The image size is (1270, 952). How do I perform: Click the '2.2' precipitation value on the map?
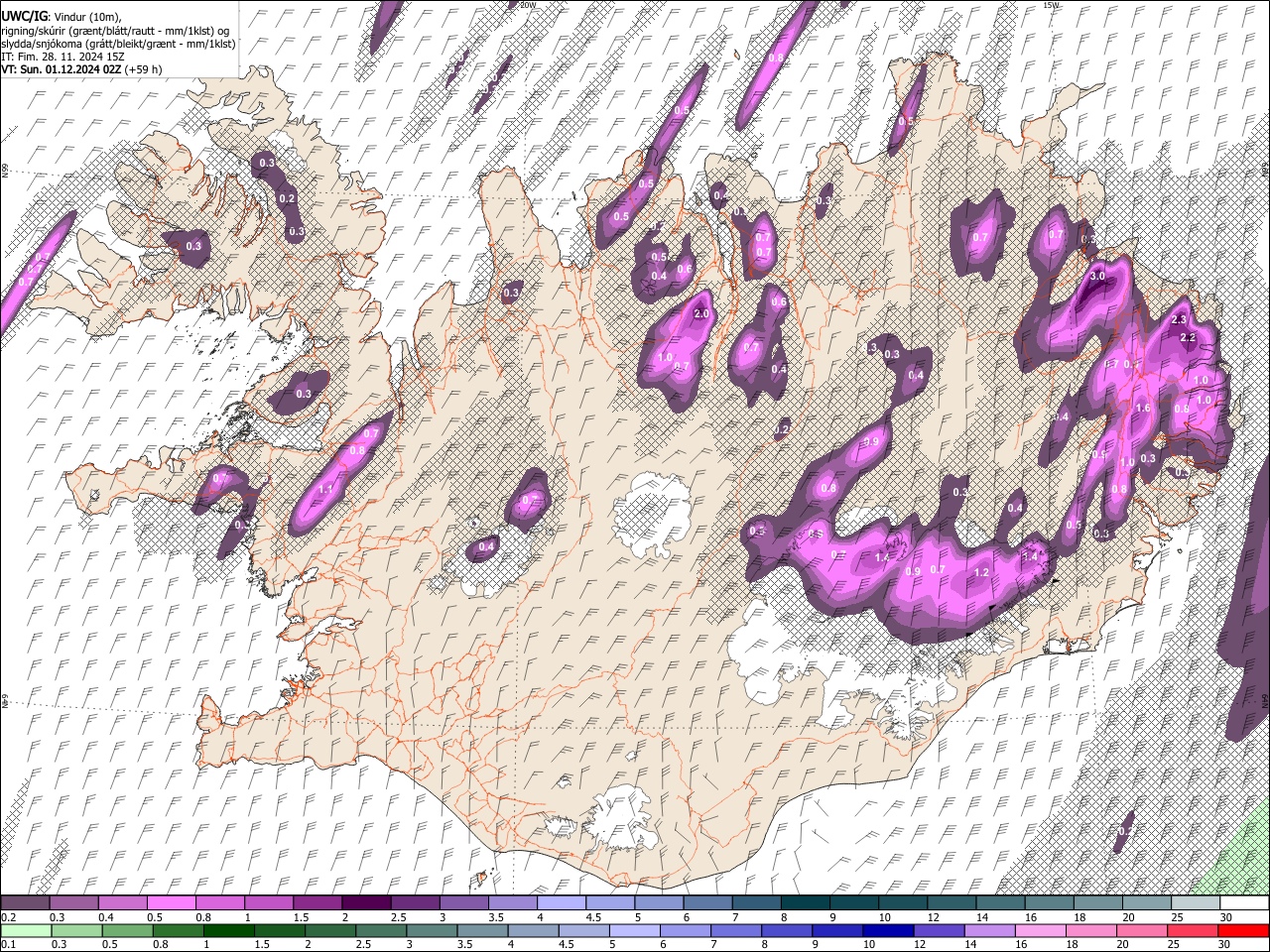[x=1188, y=338]
